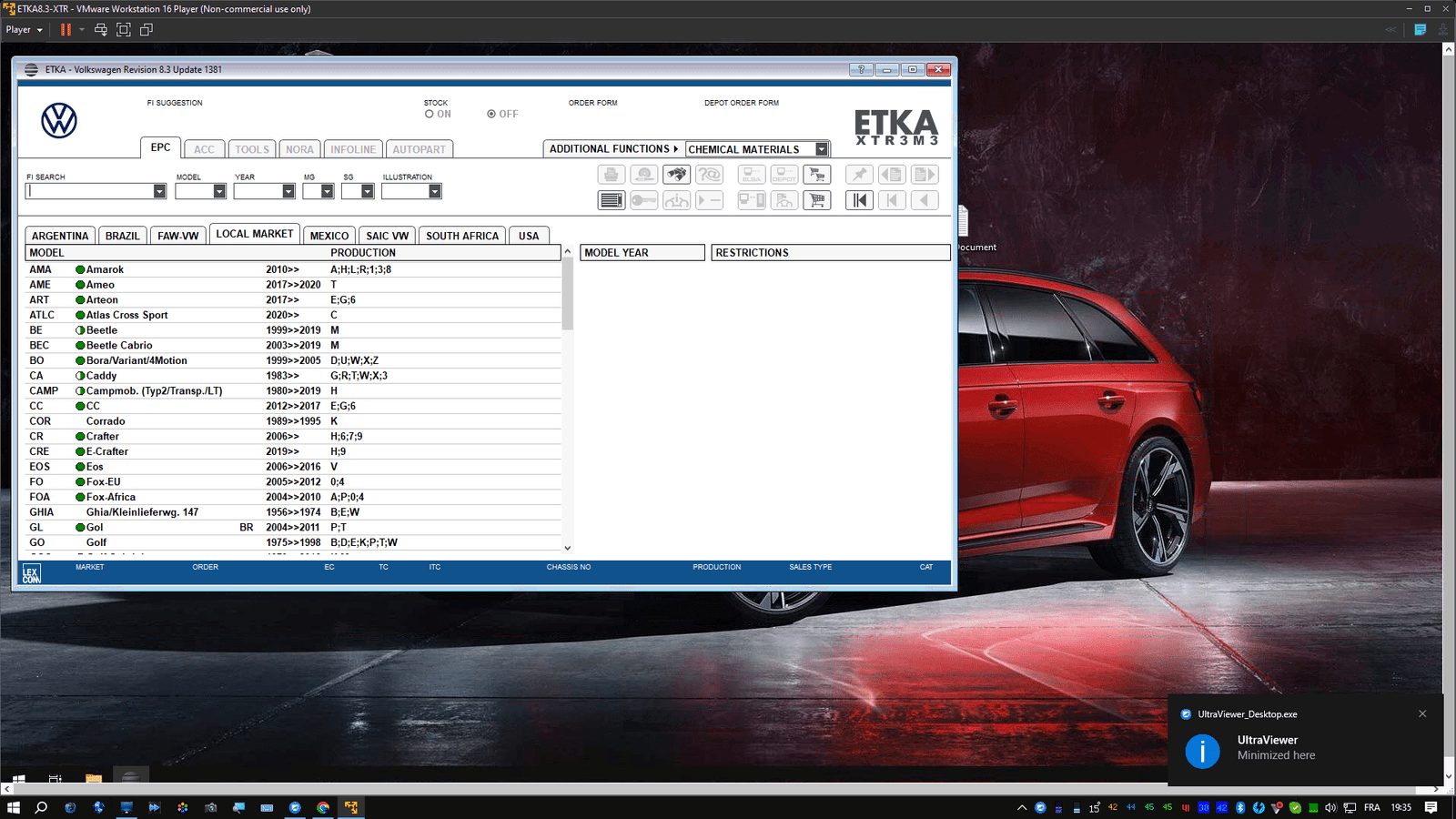Select the BRAZIL market tab
The image size is (1456, 819).
122,236
